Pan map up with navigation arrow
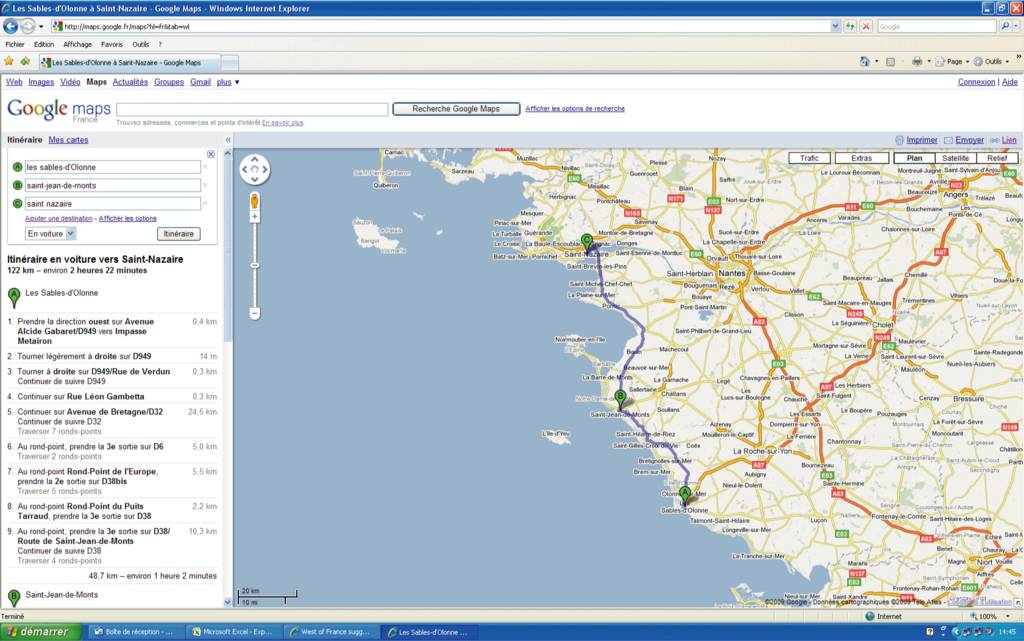 (x=255, y=159)
